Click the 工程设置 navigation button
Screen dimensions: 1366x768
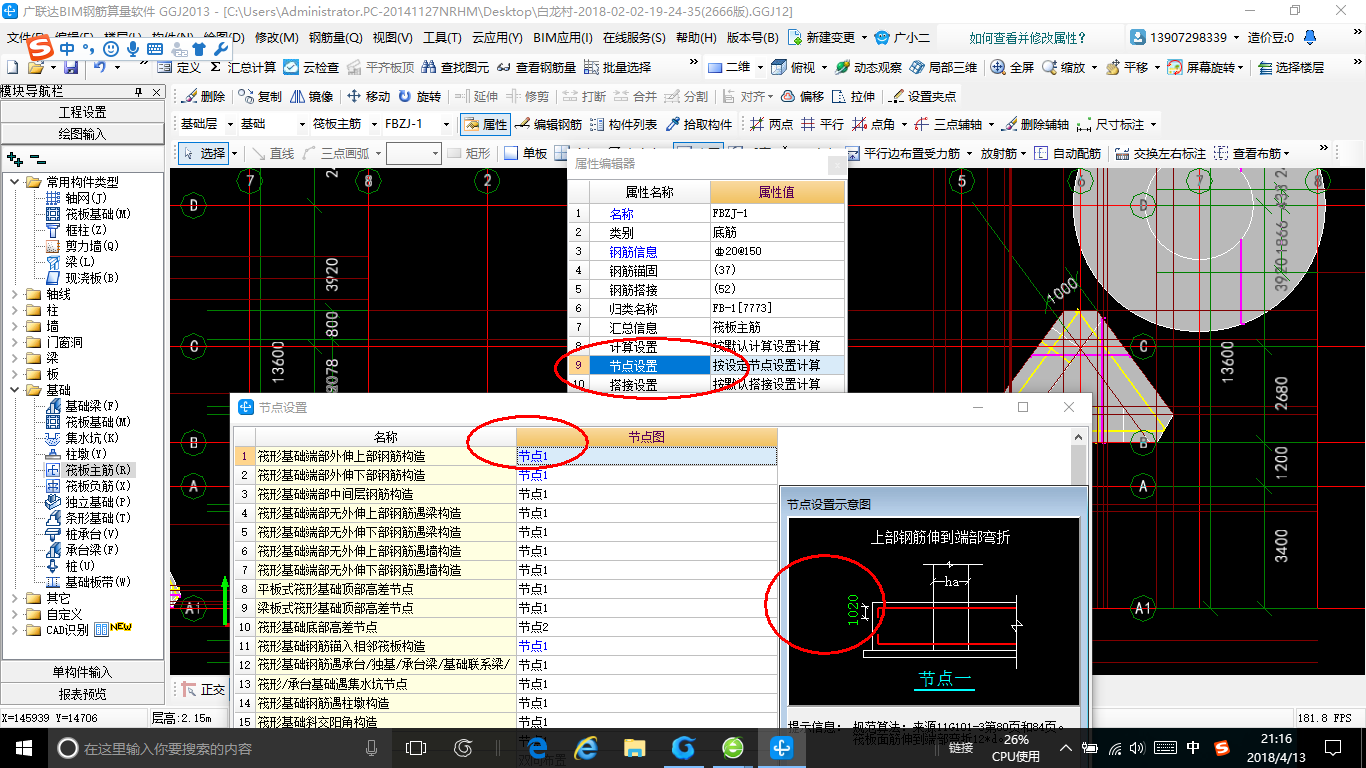pos(83,112)
